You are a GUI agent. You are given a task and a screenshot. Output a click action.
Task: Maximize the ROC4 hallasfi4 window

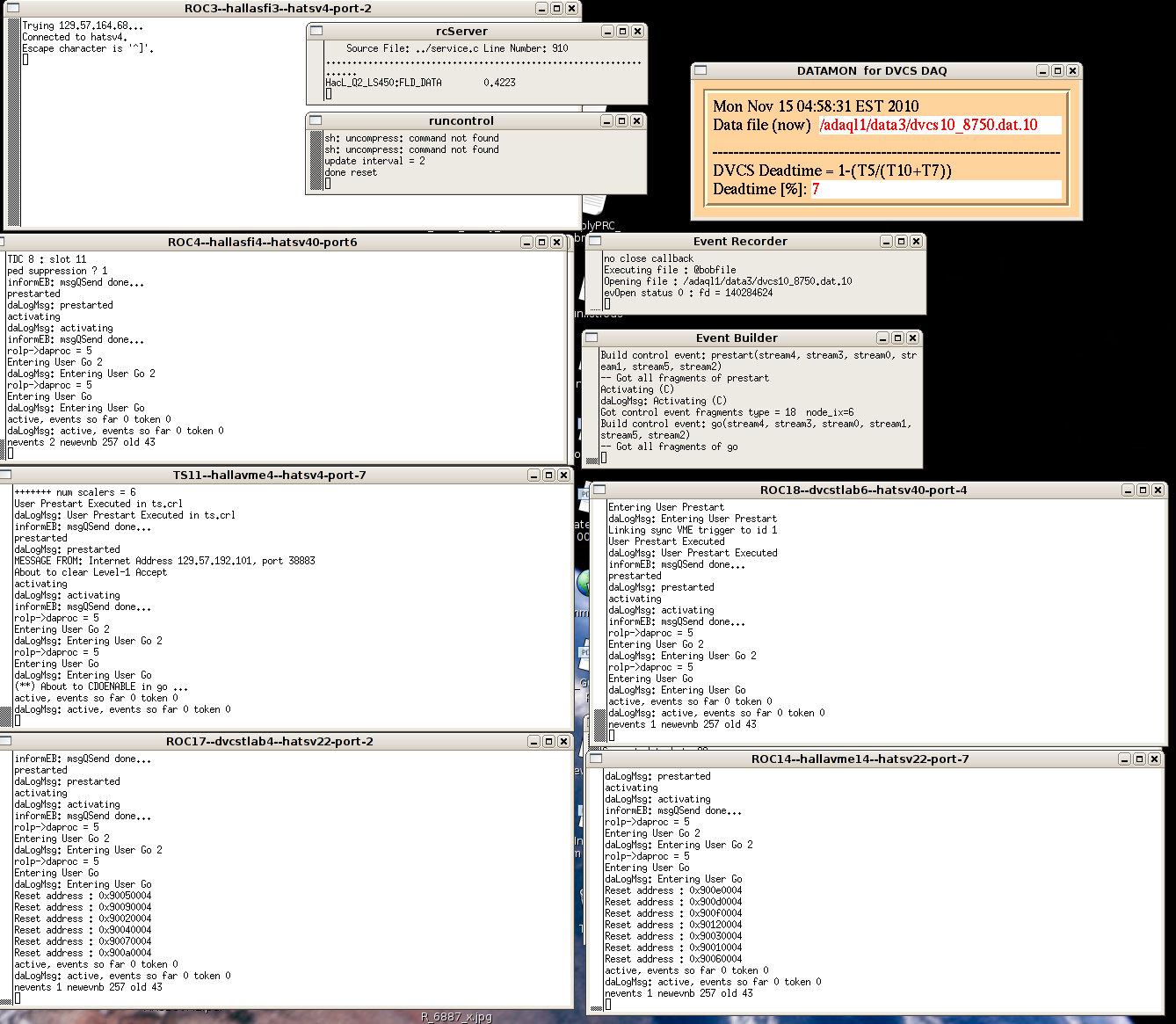541,242
